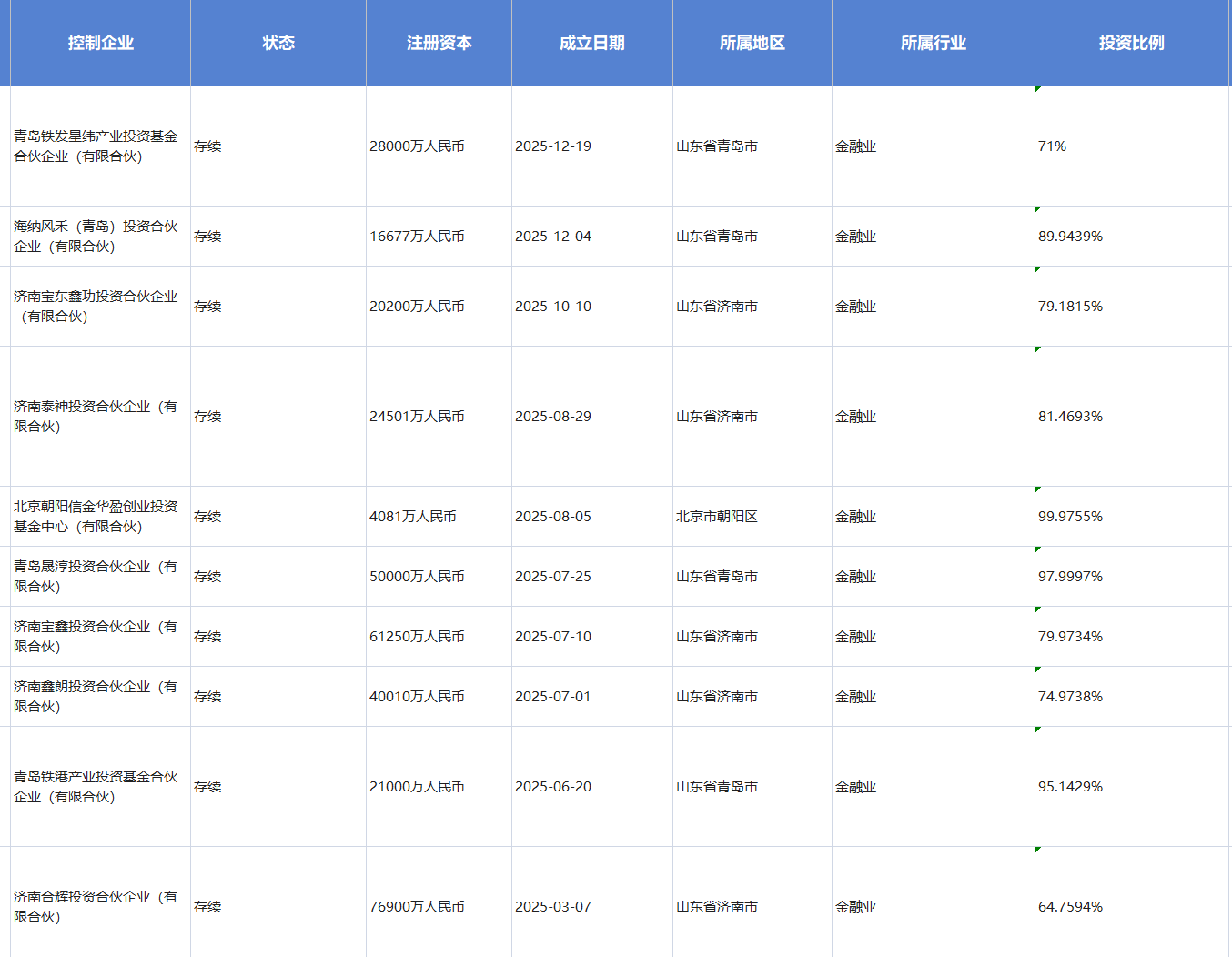The width and height of the screenshot is (1232, 957).
Task: Click the date cell 2025-10-10
Action: 591,307
